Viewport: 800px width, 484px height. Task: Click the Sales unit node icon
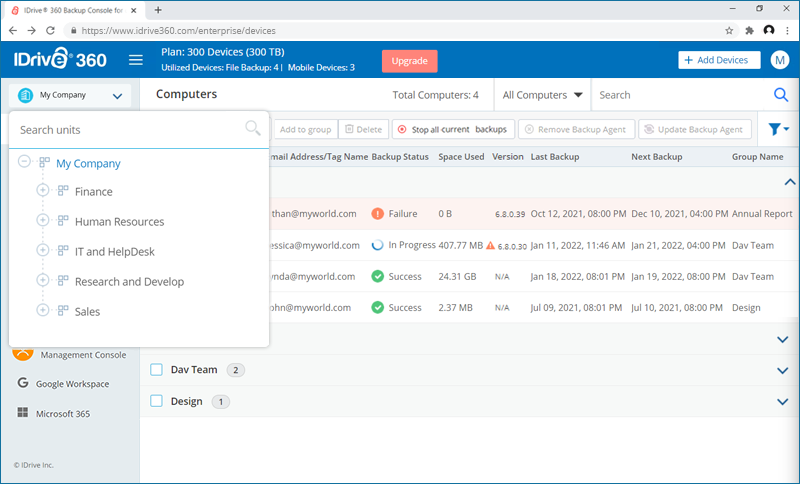coord(63,311)
